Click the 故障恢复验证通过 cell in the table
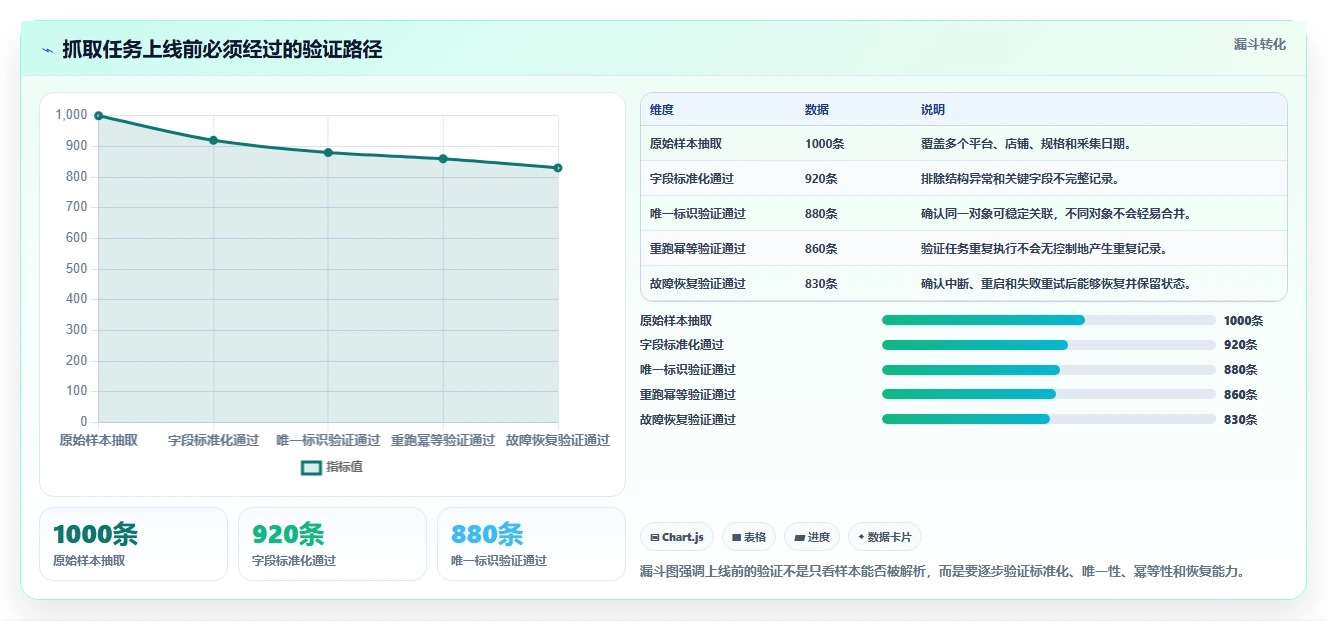The height and width of the screenshot is (621, 1327). (698, 284)
